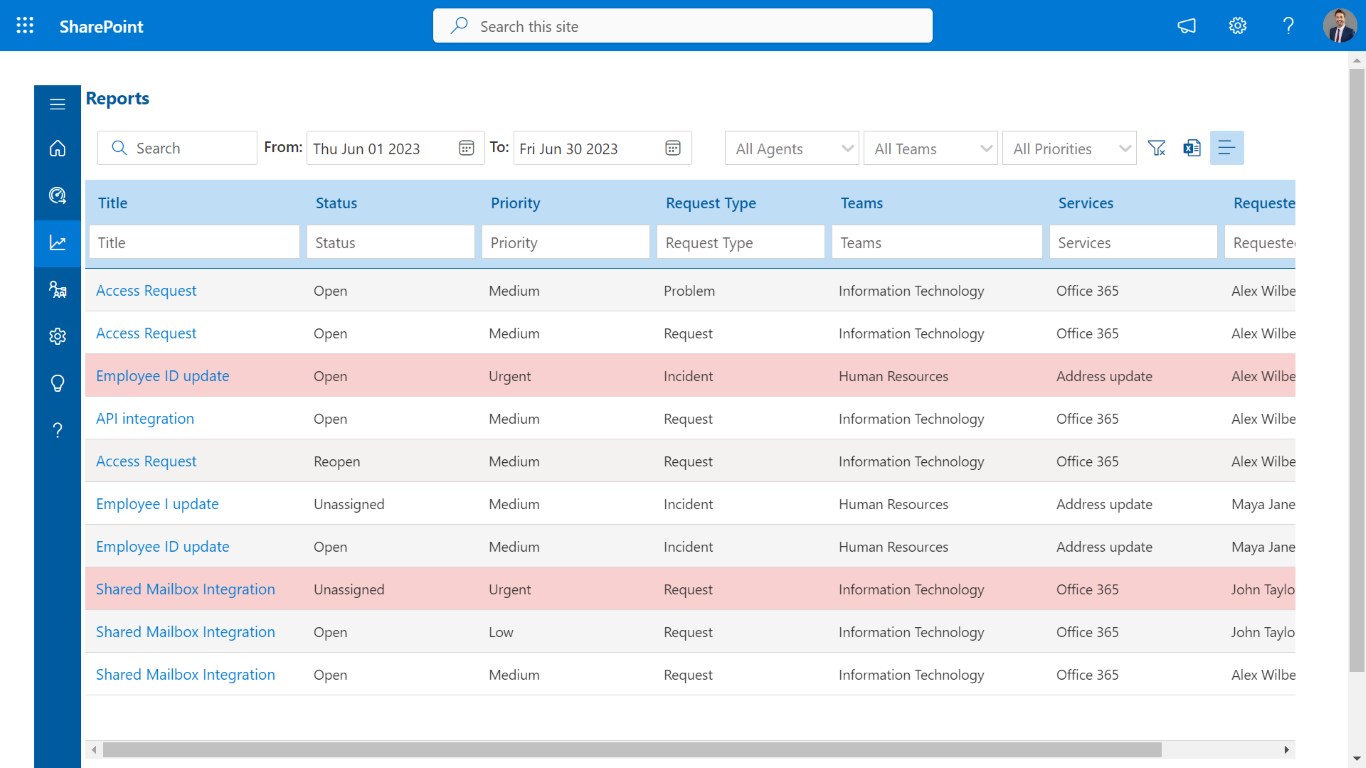Sort by the Priority column header

515,203
